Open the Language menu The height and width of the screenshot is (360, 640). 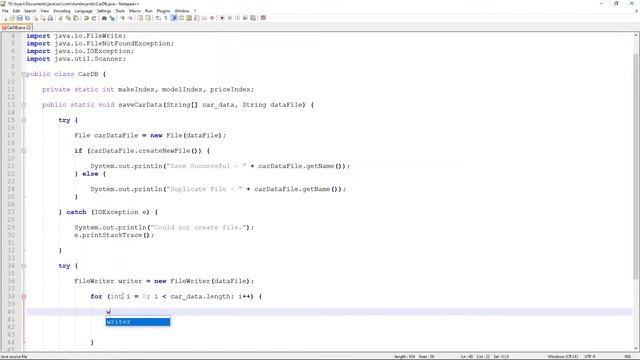point(84,11)
